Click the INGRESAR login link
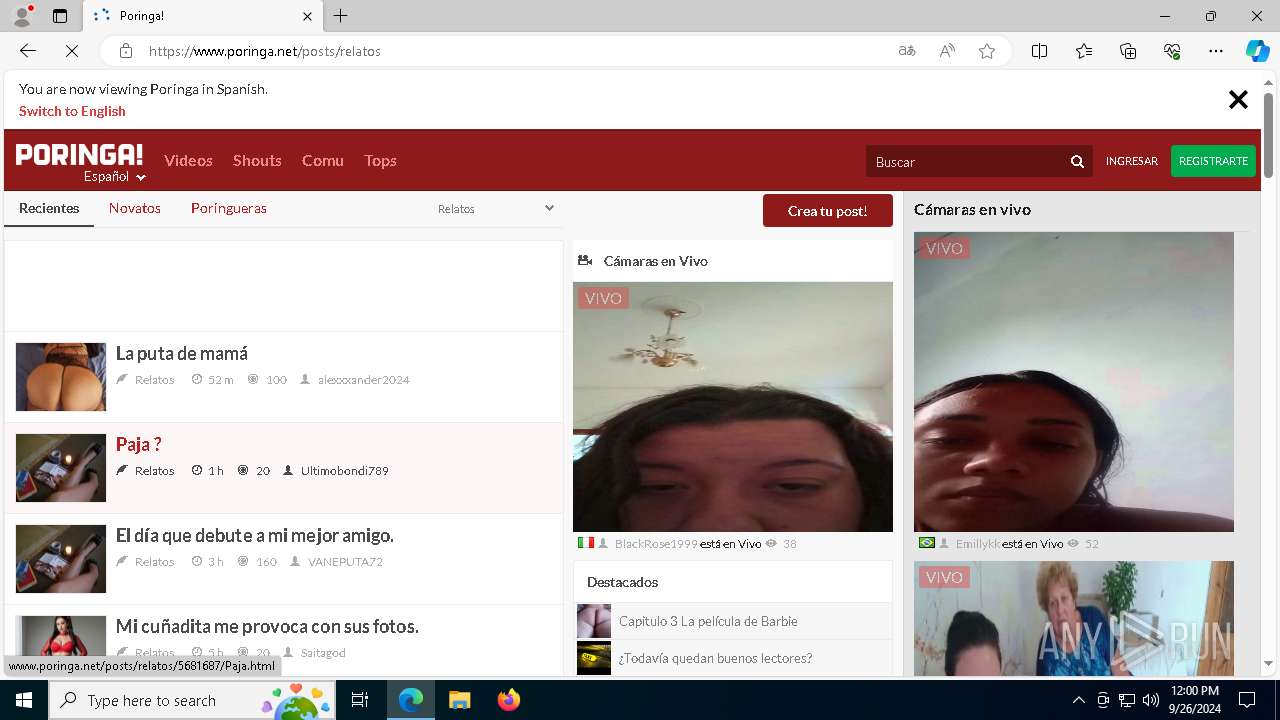Screen dimensions: 1280x720 (x=1132, y=161)
